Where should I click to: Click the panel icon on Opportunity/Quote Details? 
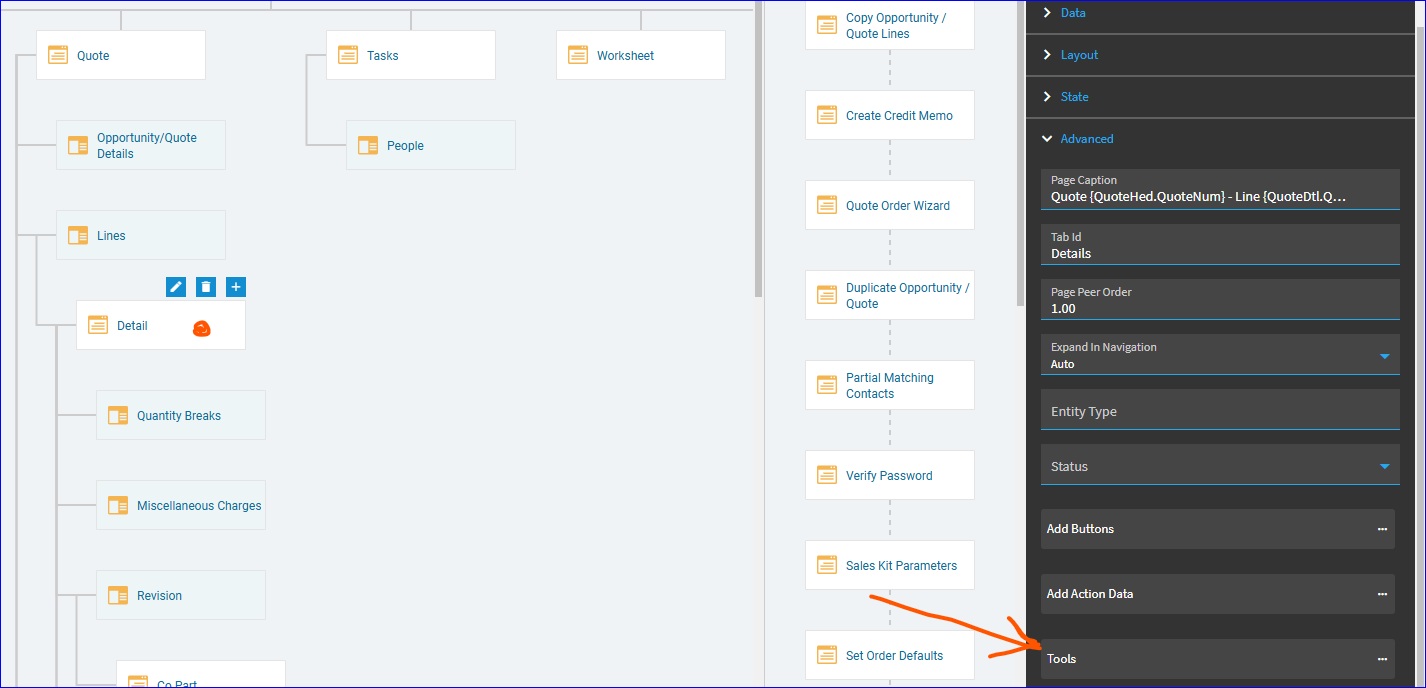pos(78,145)
